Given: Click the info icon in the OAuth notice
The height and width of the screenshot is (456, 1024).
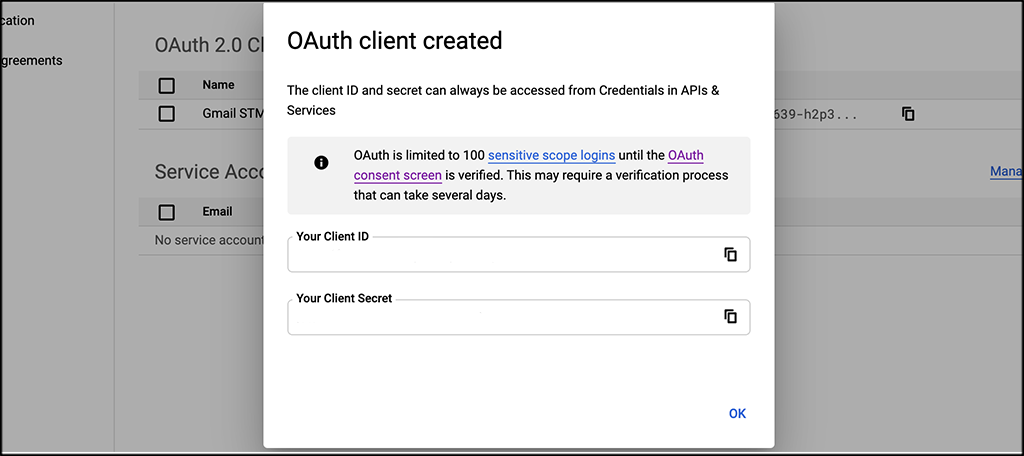Looking at the screenshot, I should (321, 163).
